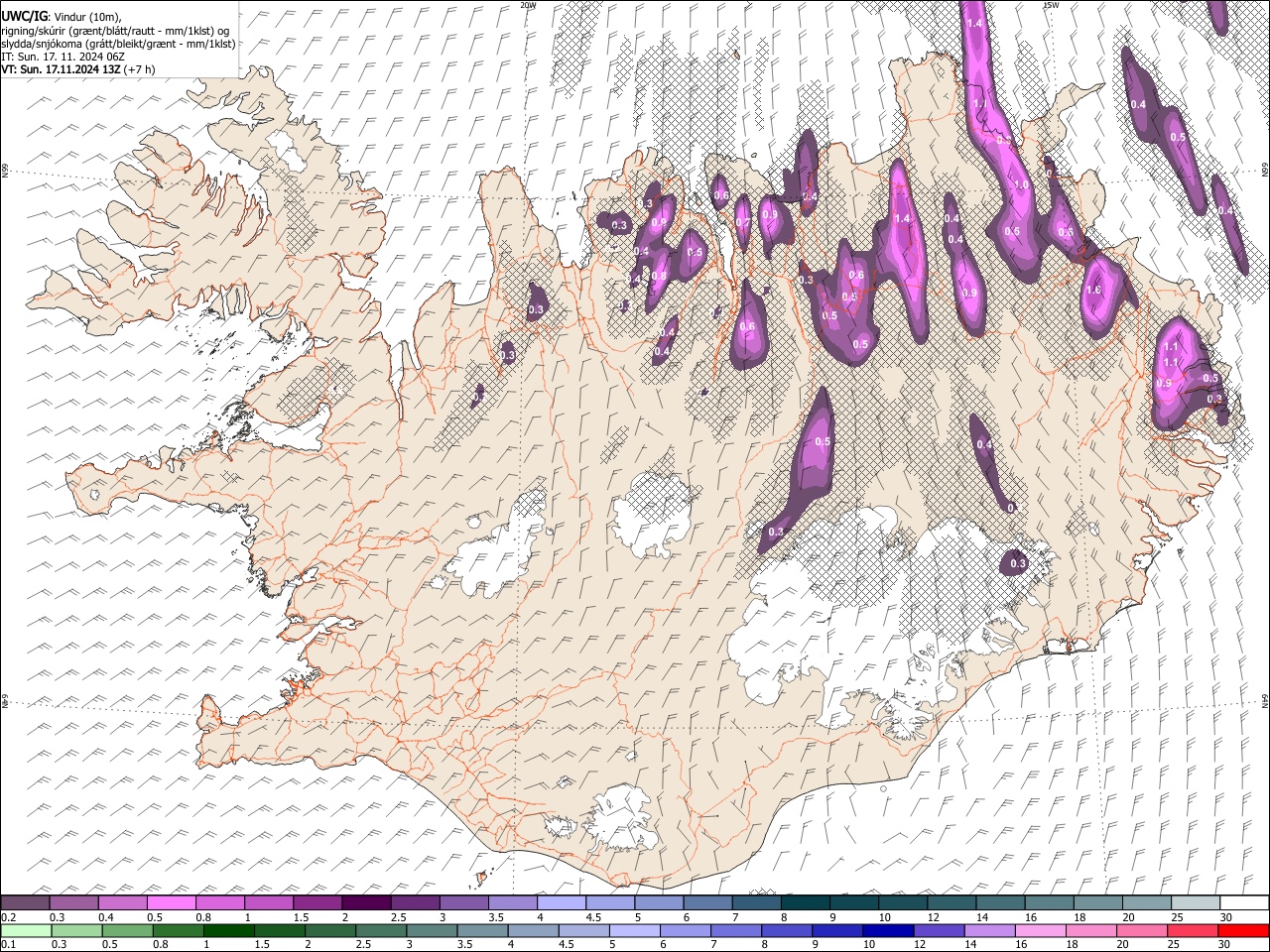This screenshot has height=952, width=1270.
Task: Select the darkest purple 2 swatch in upper scale
Action: click(365, 903)
